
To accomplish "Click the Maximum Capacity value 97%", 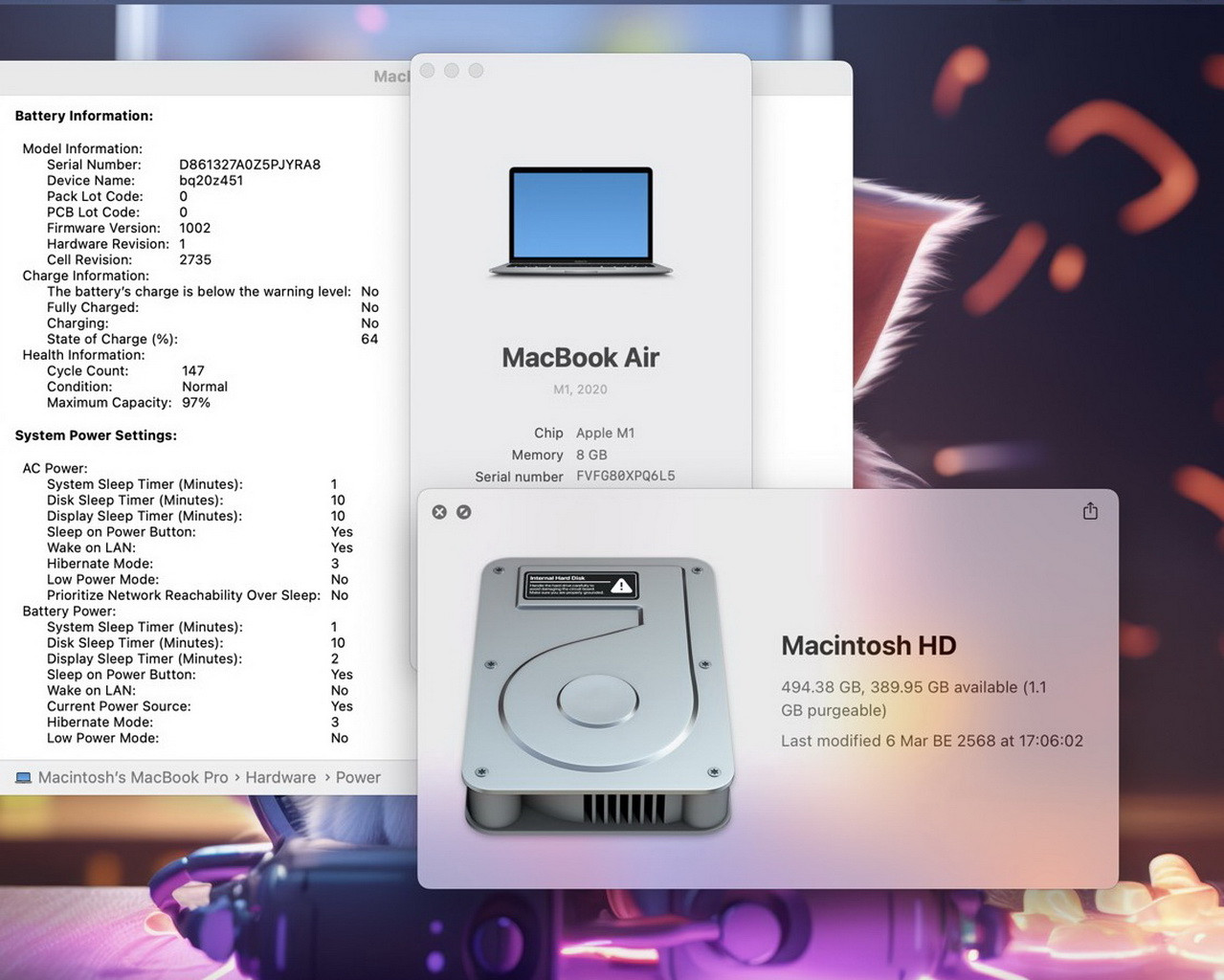I will 196,403.
